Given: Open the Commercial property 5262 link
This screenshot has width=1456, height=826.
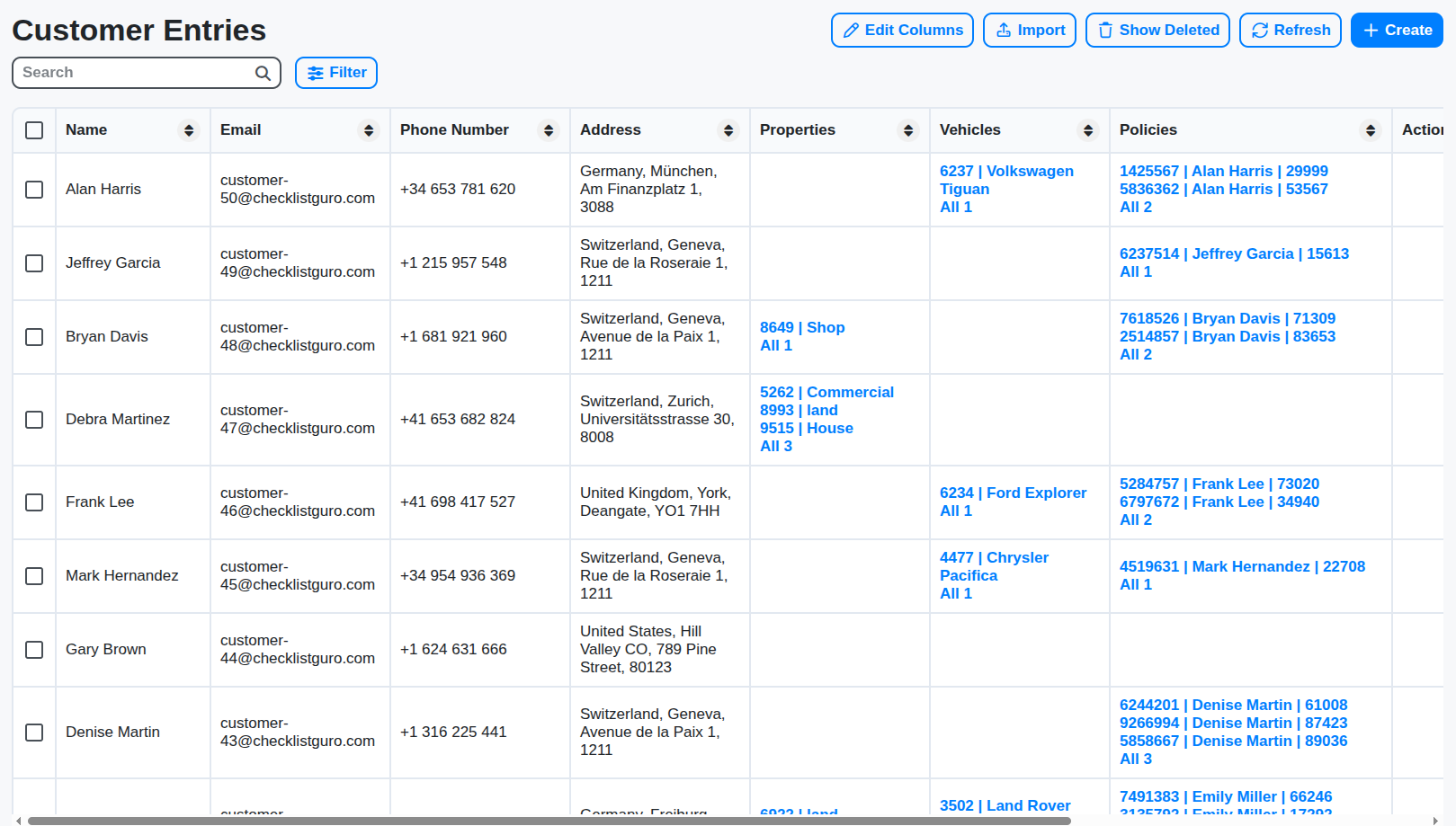Looking at the screenshot, I should [826, 392].
